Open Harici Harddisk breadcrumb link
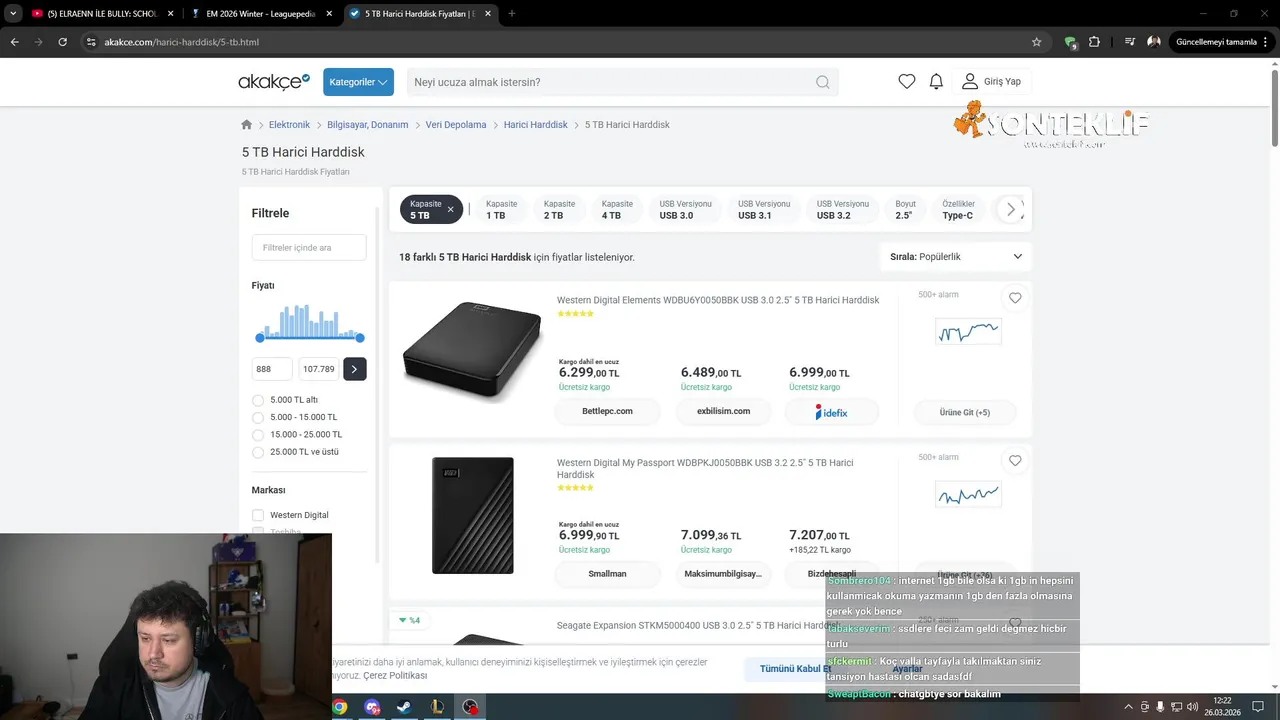The width and height of the screenshot is (1280, 720). (x=535, y=125)
